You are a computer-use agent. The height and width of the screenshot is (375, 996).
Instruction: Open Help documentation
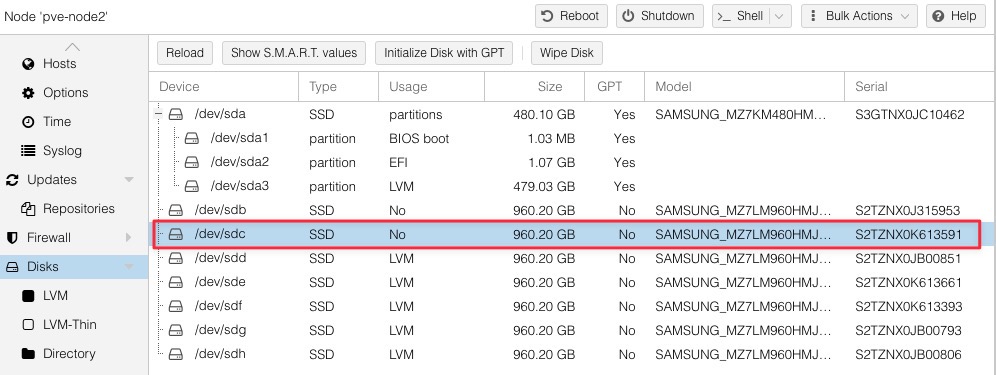coord(955,16)
